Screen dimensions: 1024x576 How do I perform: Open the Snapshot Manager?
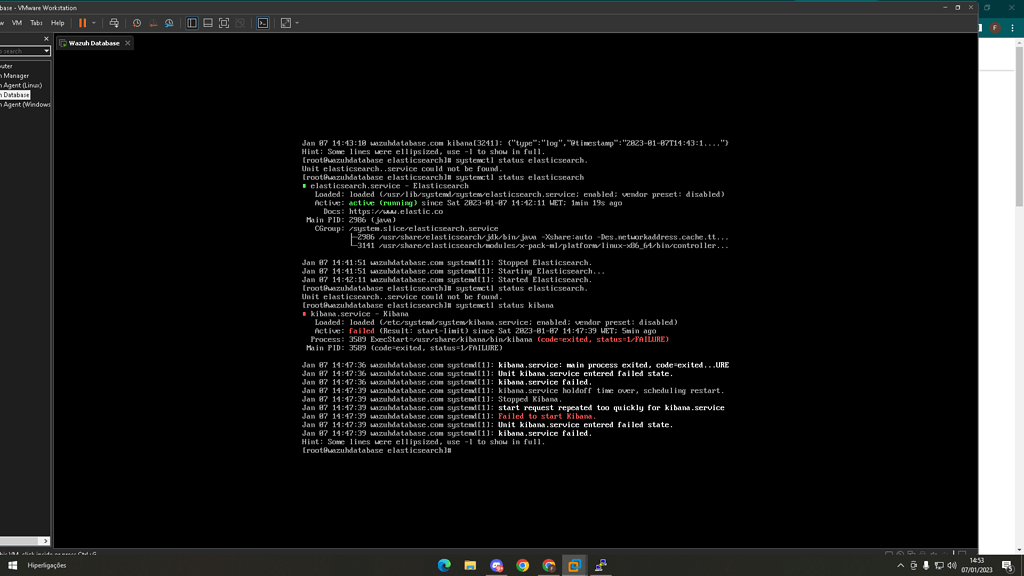(x=170, y=22)
